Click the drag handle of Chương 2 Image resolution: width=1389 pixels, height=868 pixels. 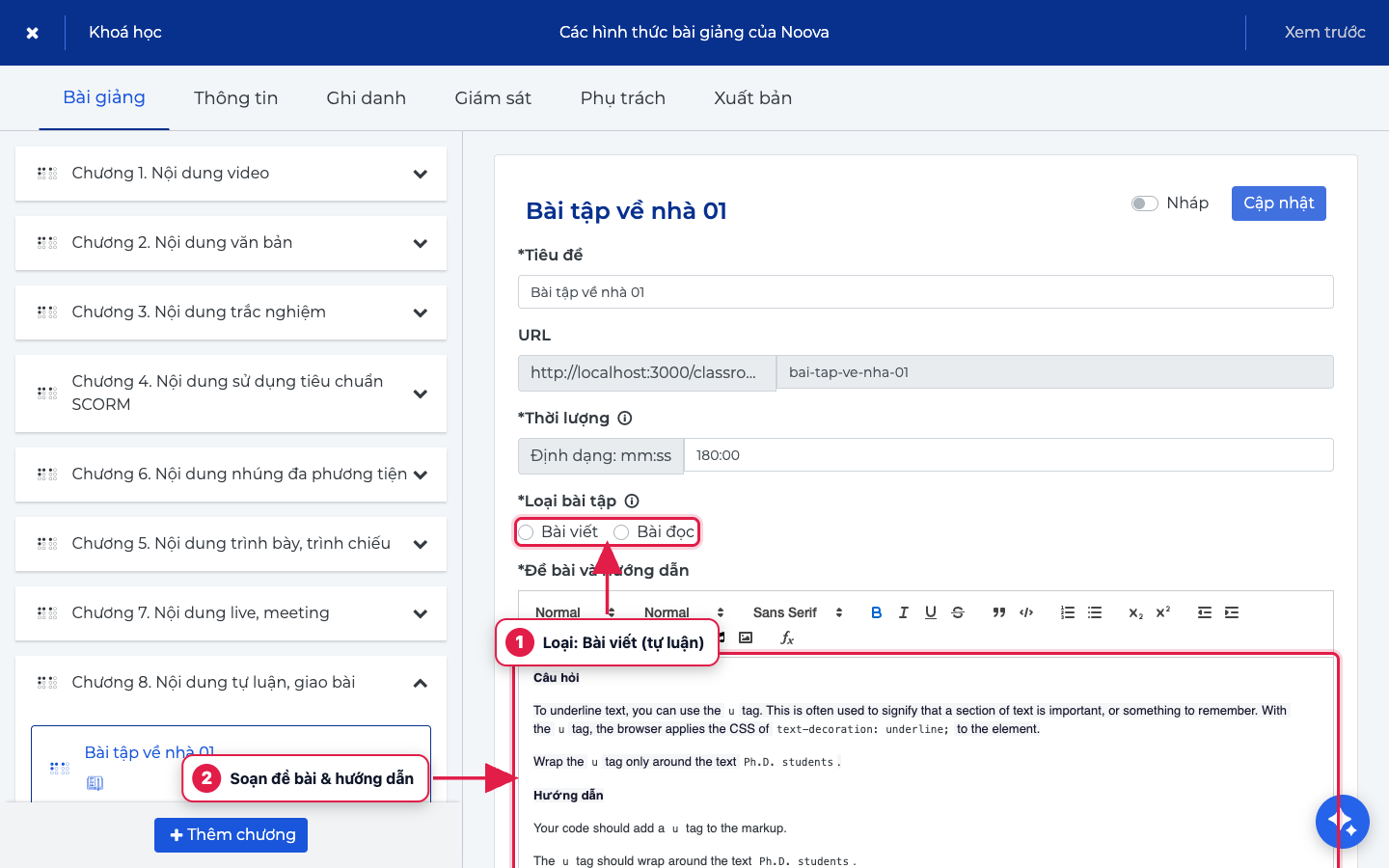pyautogui.click(x=47, y=243)
